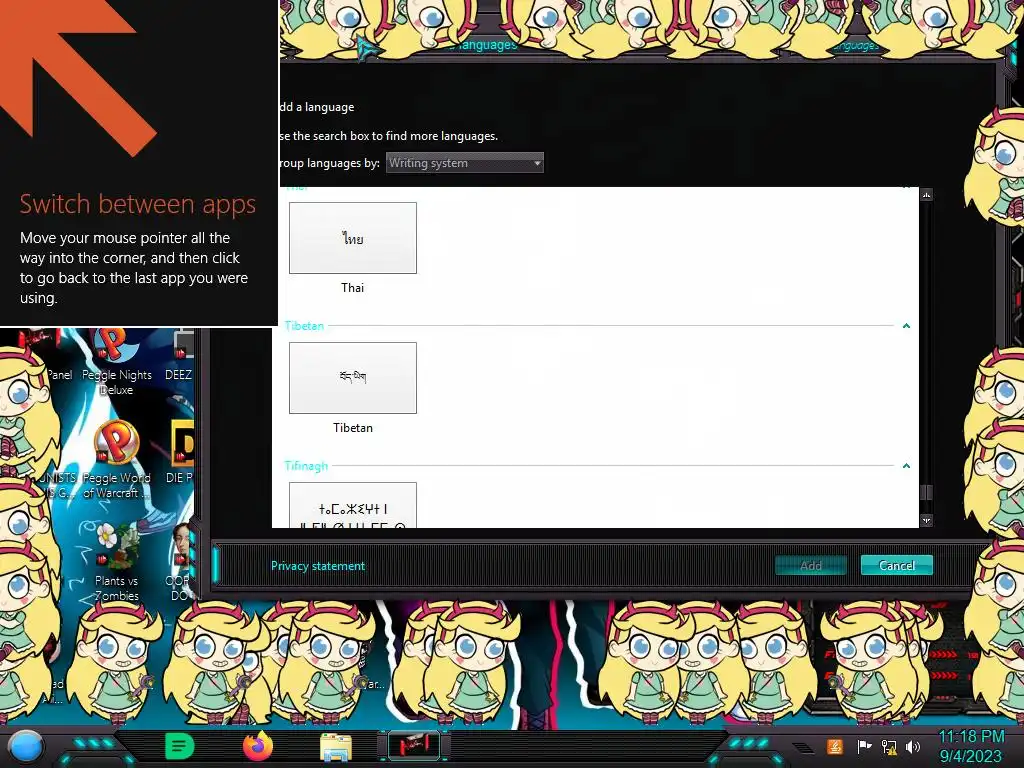This screenshot has height=768, width=1024.
Task: Show hidden tray icons arrow
Action: pyautogui.click(x=803, y=747)
